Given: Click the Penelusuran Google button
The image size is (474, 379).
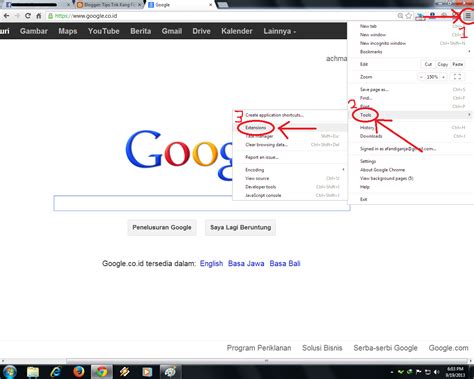Looking at the screenshot, I should click(x=162, y=228).
